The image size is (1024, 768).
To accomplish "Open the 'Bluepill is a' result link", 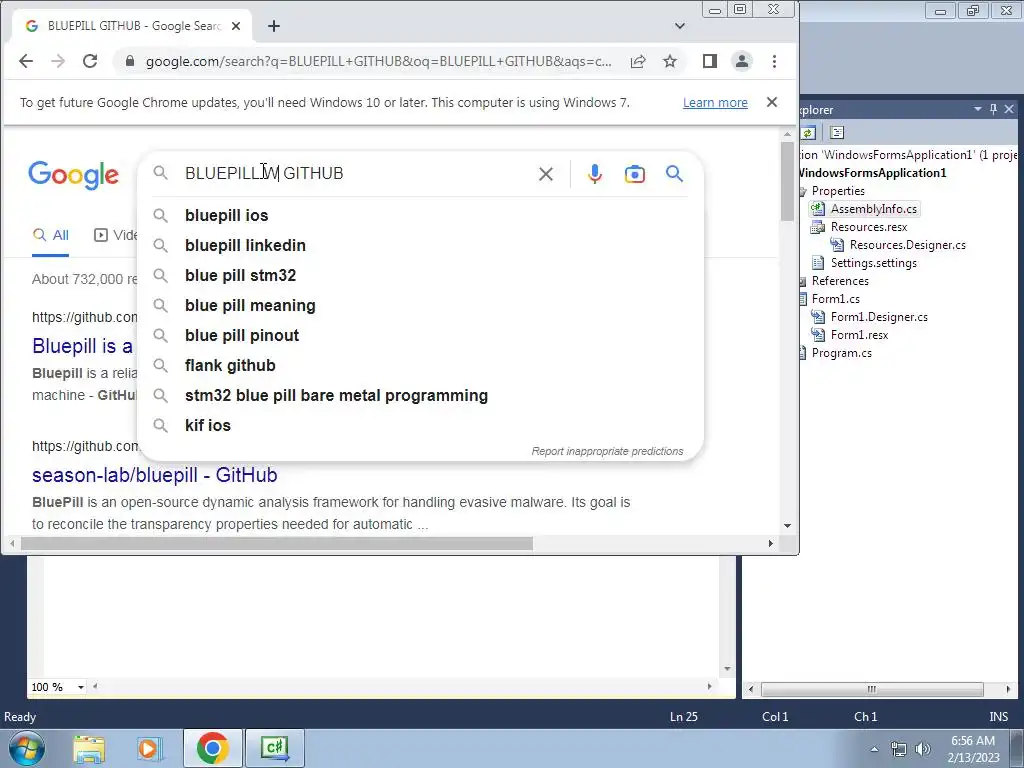I will pos(82,346).
